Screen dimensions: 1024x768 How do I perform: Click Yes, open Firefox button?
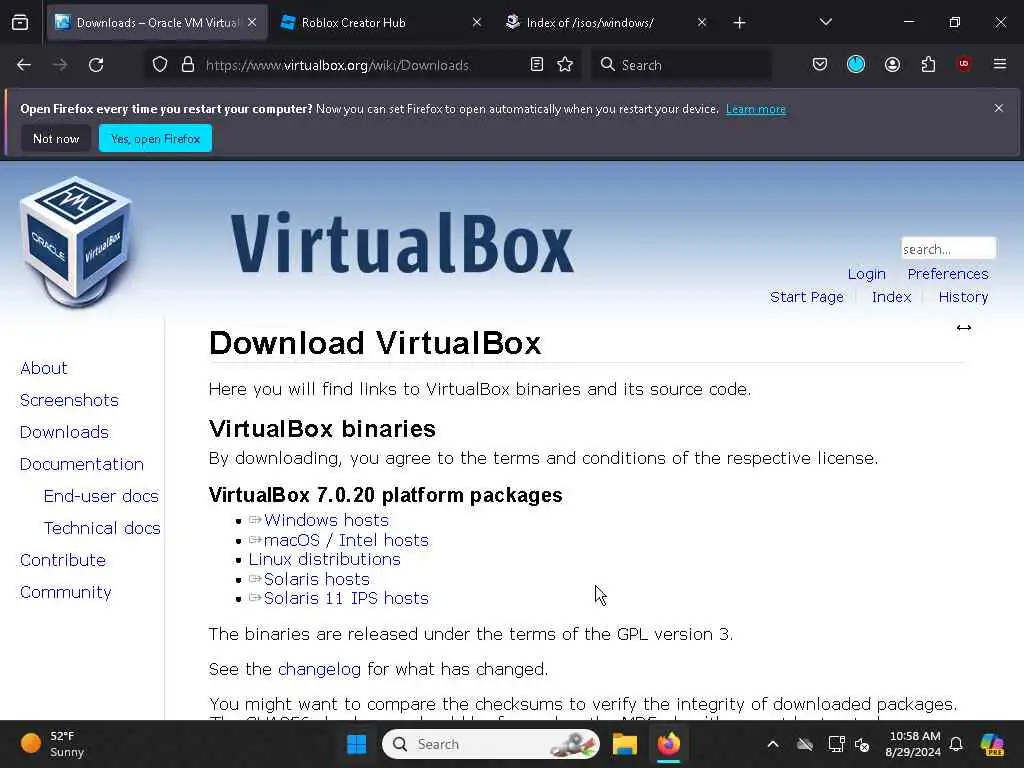pos(155,138)
